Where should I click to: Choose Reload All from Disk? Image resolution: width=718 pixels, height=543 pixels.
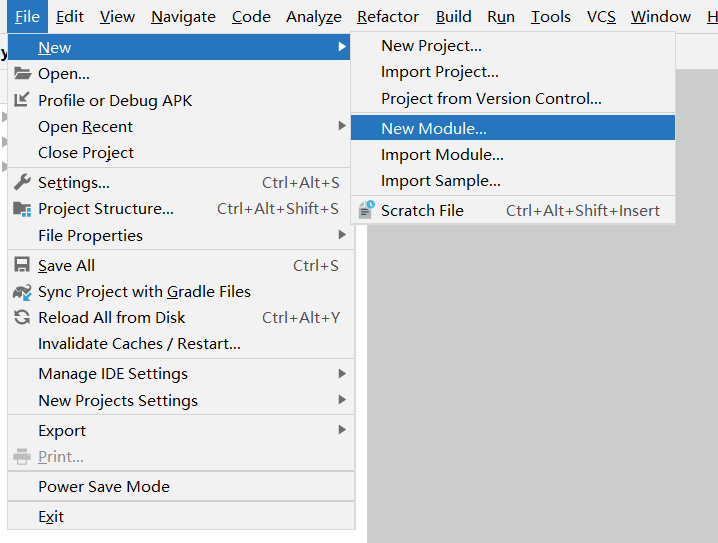pyautogui.click(x=179, y=317)
